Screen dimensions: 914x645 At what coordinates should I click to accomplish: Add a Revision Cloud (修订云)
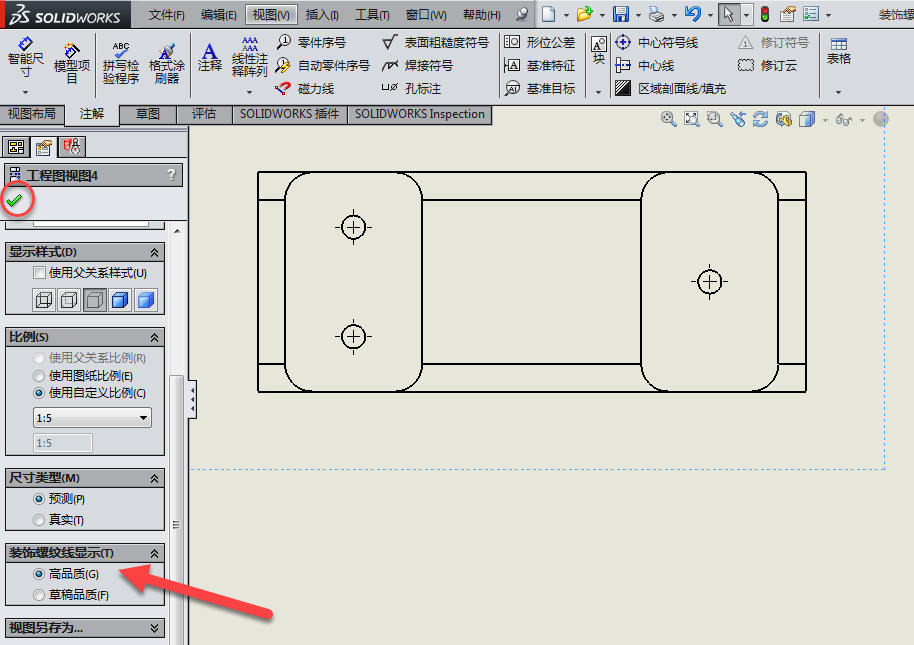pyautogui.click(x=768, y=65)
